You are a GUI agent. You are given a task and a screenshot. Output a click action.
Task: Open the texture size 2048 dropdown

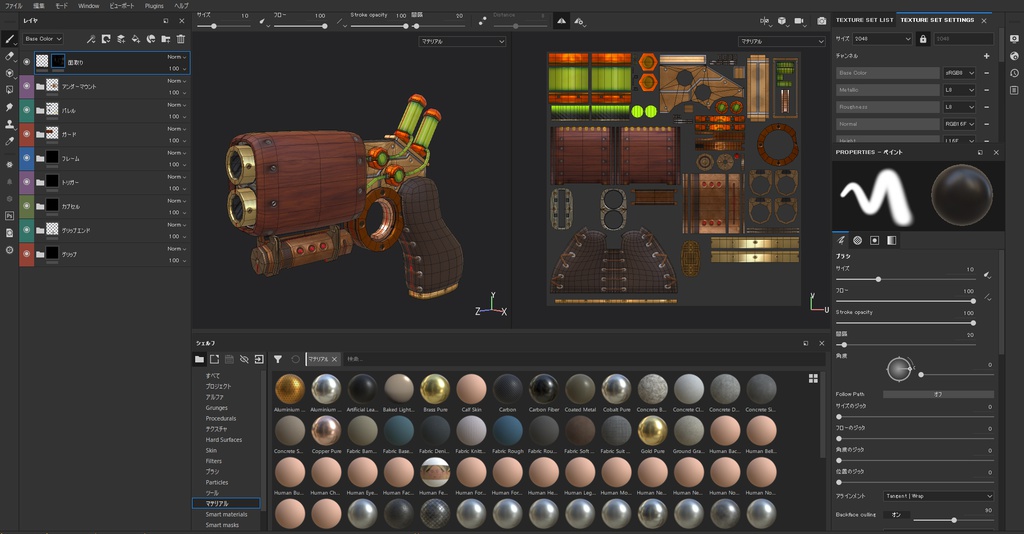882,39
